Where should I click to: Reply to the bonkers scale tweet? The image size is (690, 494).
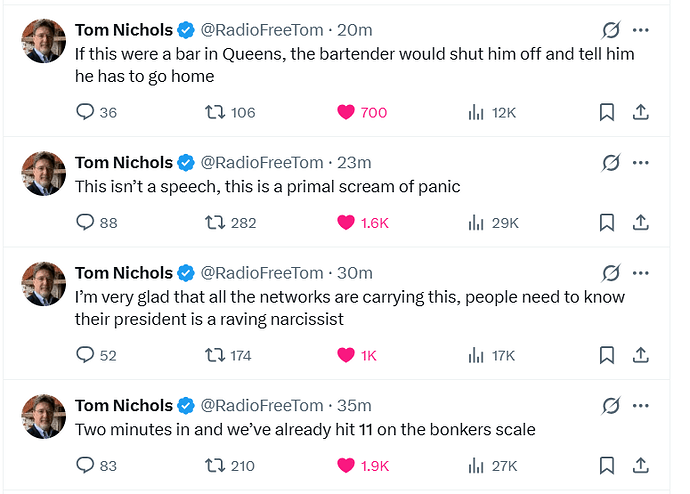[x=85, y=465]
